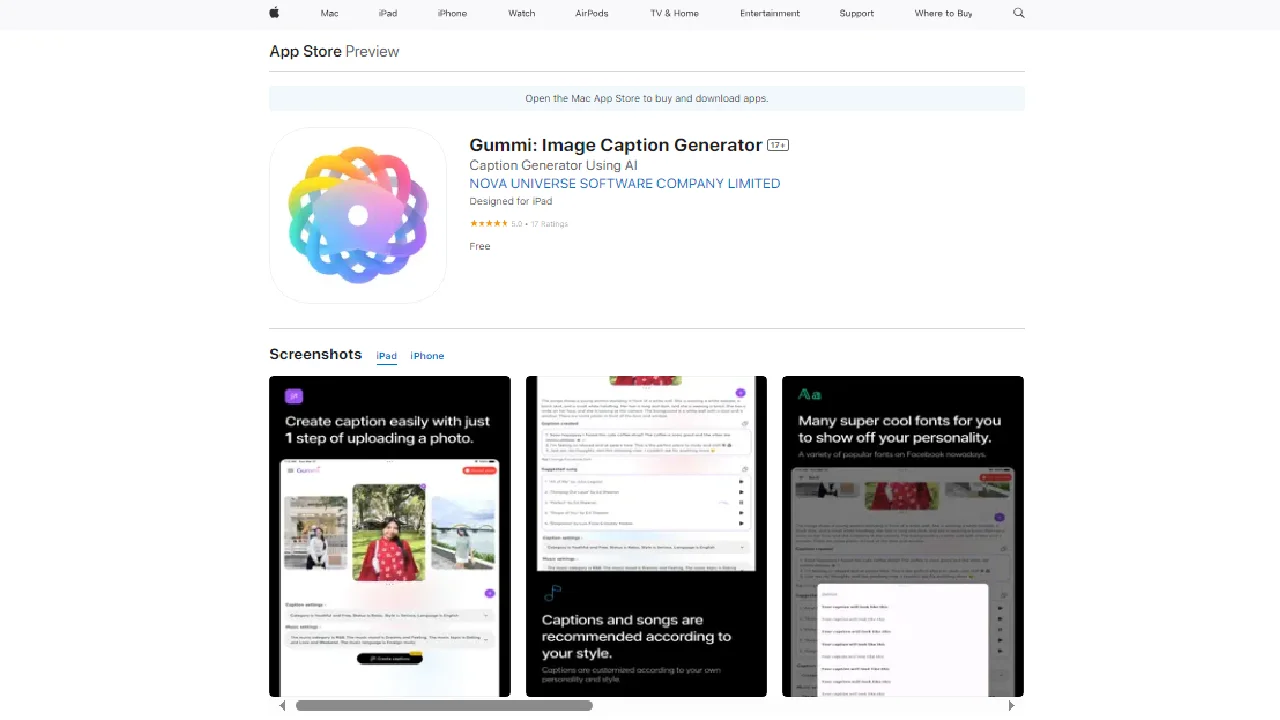Go to iPhone in navigation bar
This screenshot has width=1280, height=720.
[452, 13]
